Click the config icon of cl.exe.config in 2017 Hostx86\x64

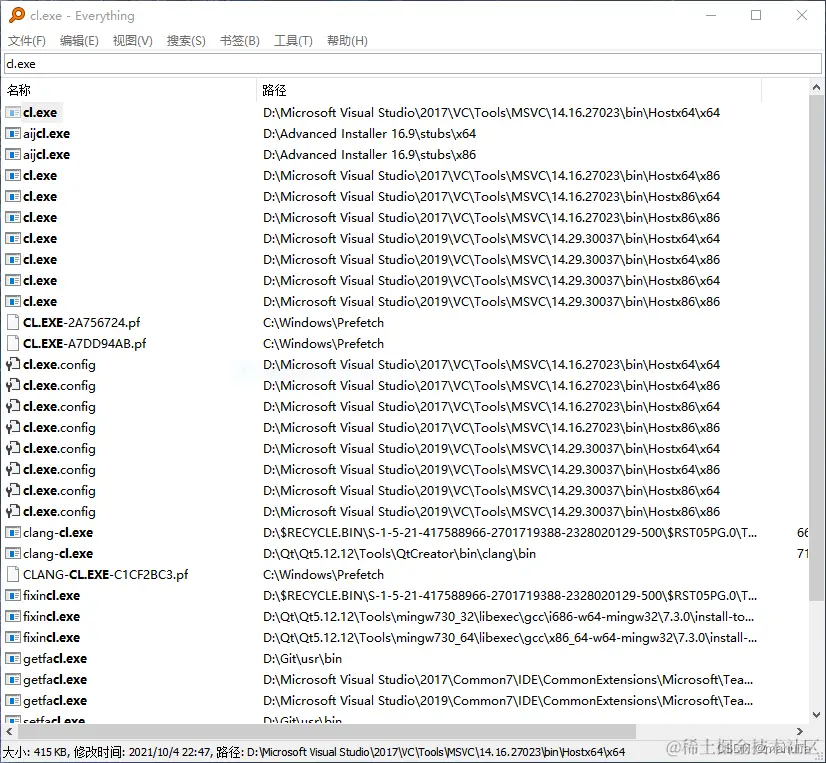[x=13, y=407]
